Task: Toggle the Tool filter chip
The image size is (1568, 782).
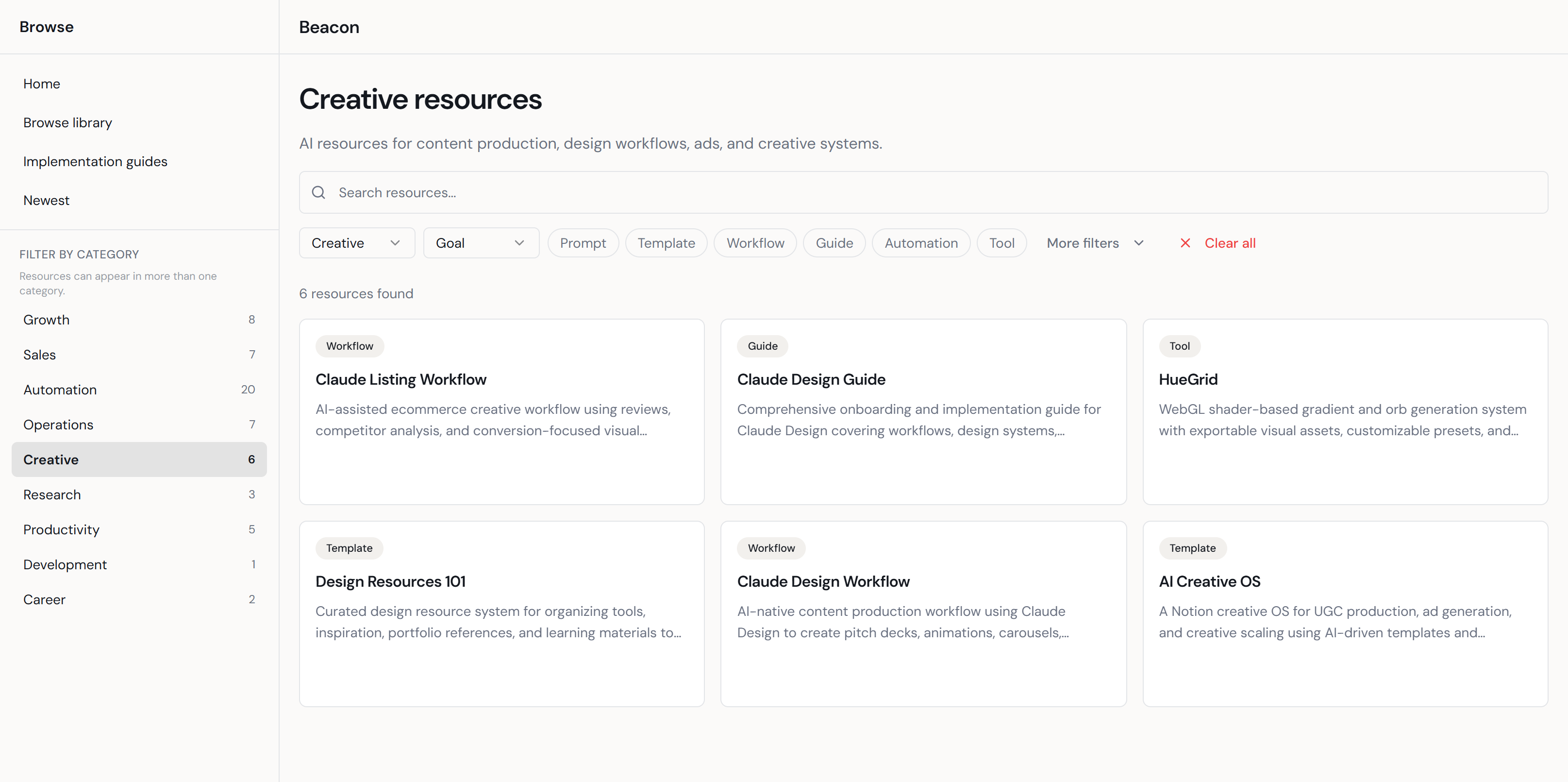Action: 1001,243
